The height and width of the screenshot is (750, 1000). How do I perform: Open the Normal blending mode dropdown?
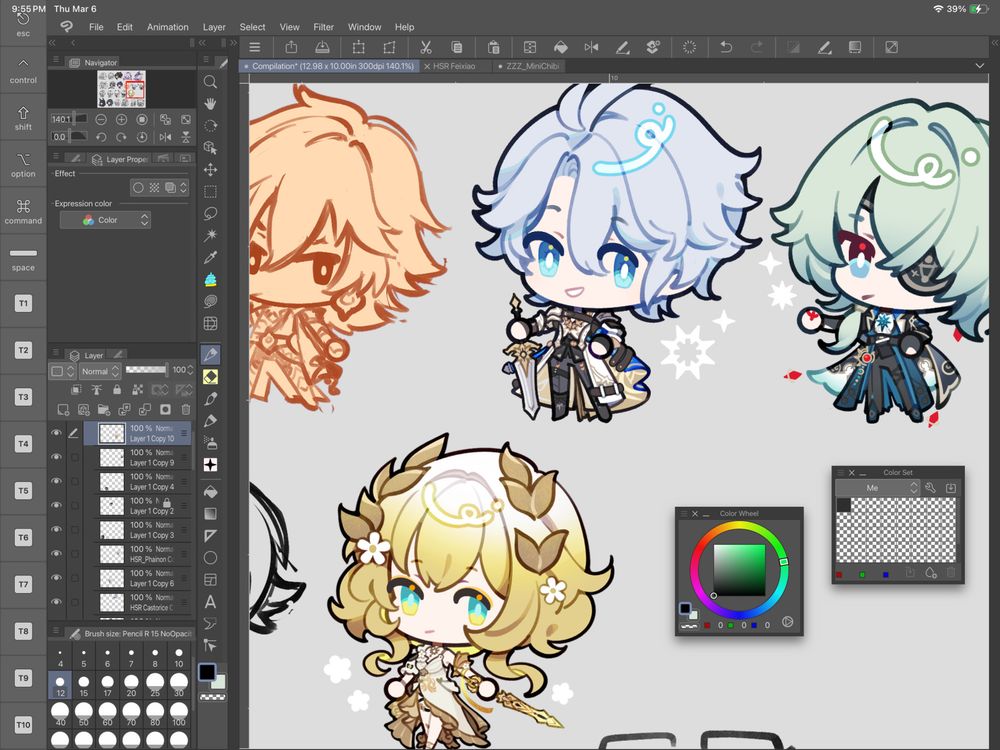coord(99,371)
